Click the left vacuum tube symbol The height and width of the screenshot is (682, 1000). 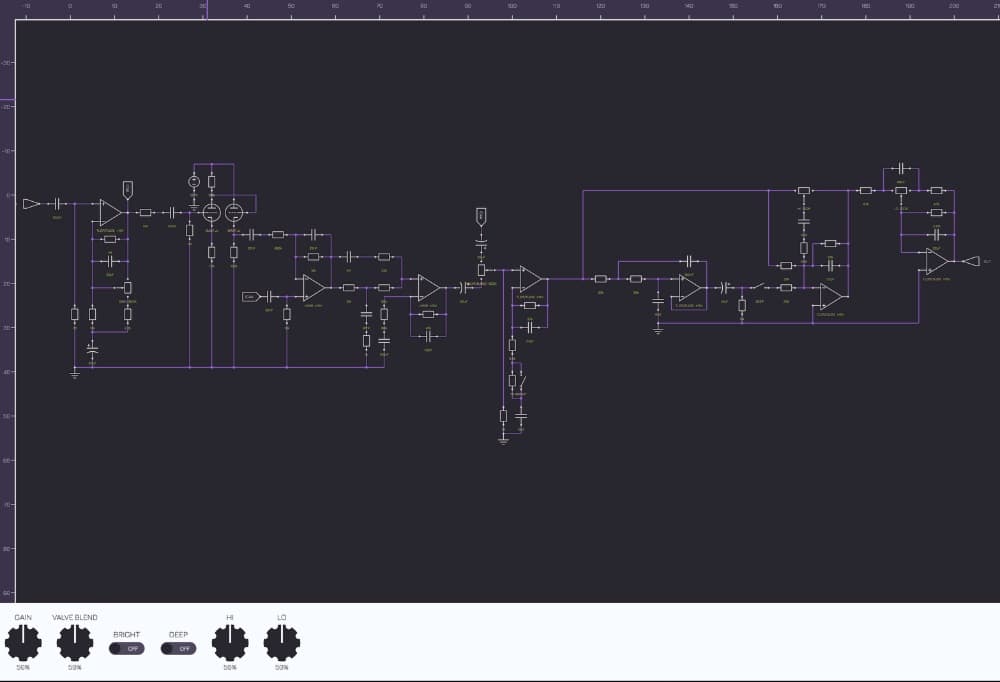pos(212,212)
